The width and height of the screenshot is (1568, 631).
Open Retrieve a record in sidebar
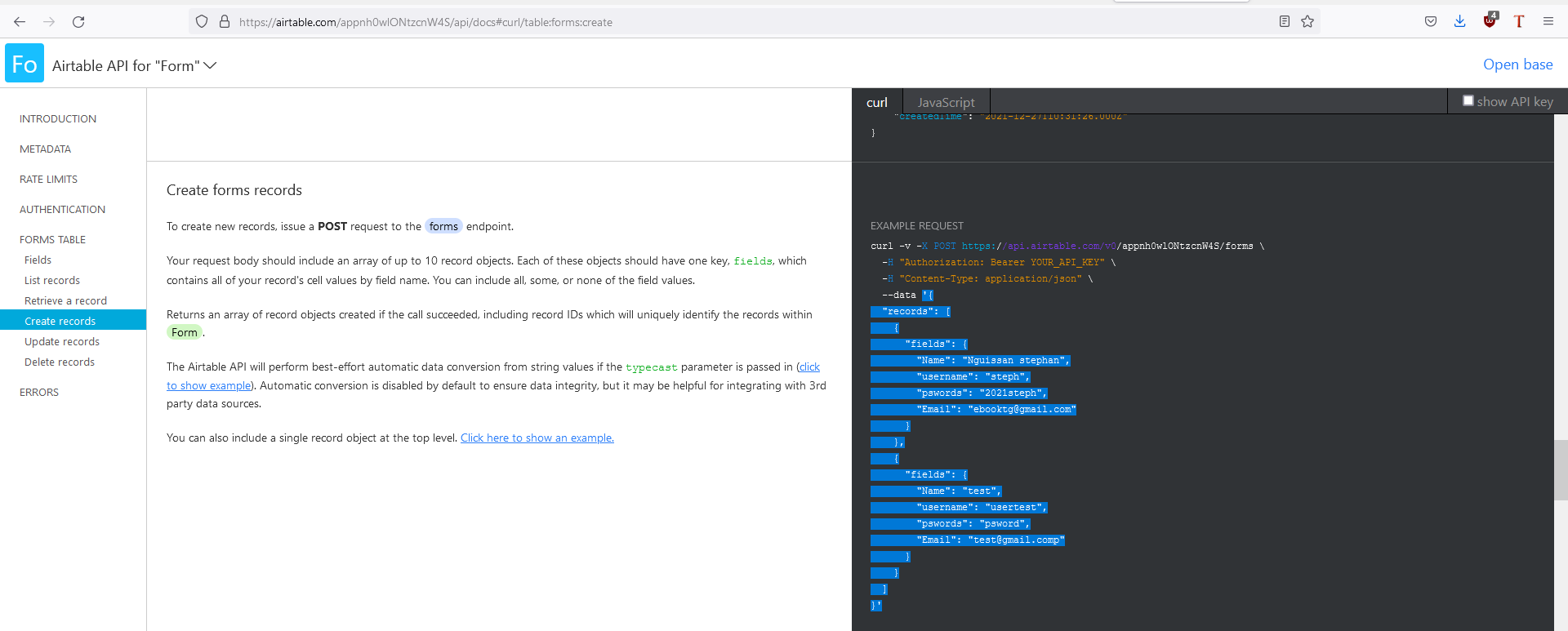click(66, 301)
